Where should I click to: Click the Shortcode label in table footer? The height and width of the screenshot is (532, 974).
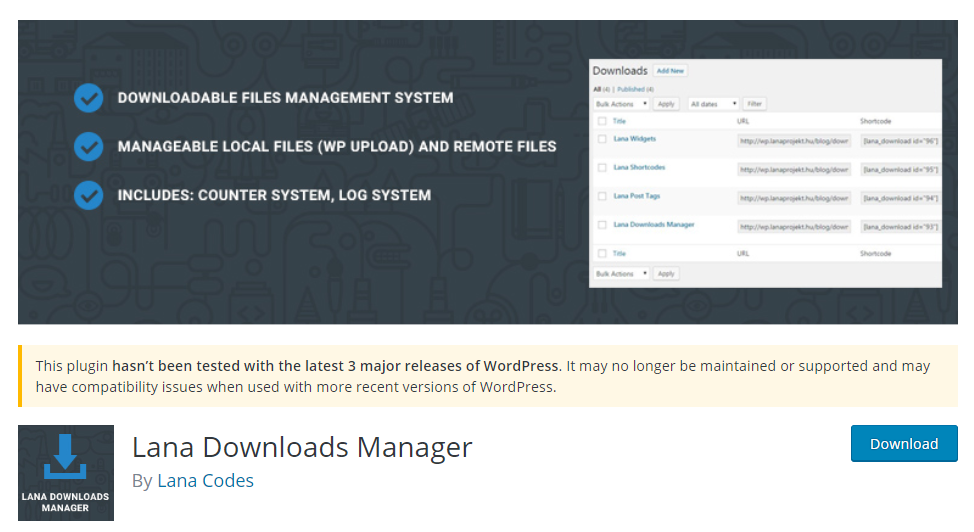coord(875,254)
